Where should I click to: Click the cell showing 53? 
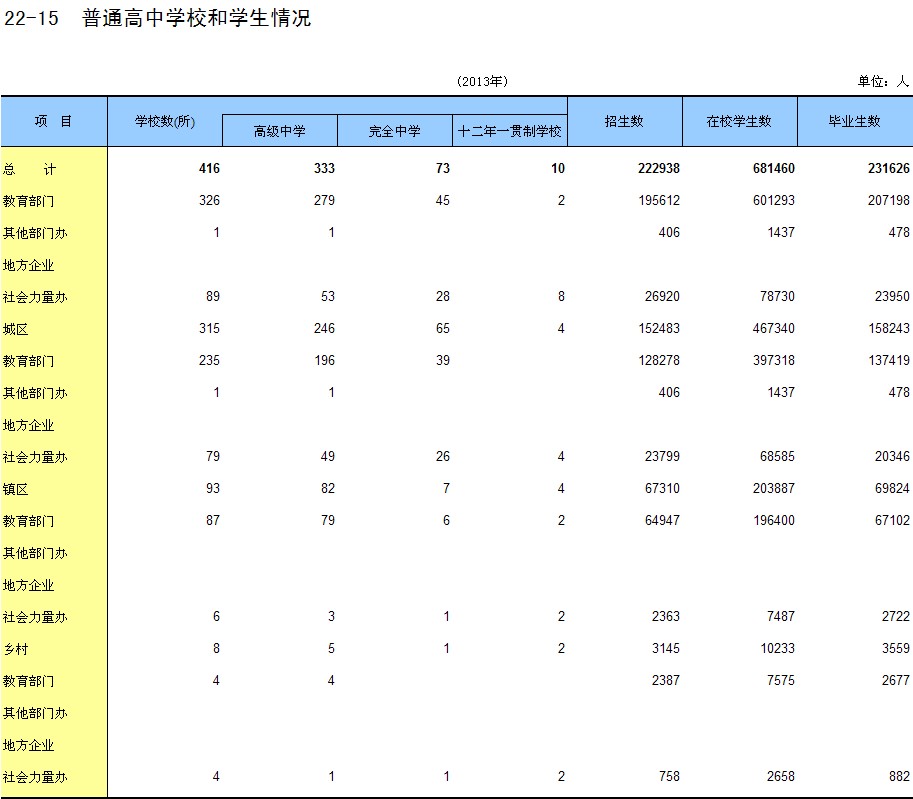328,297
